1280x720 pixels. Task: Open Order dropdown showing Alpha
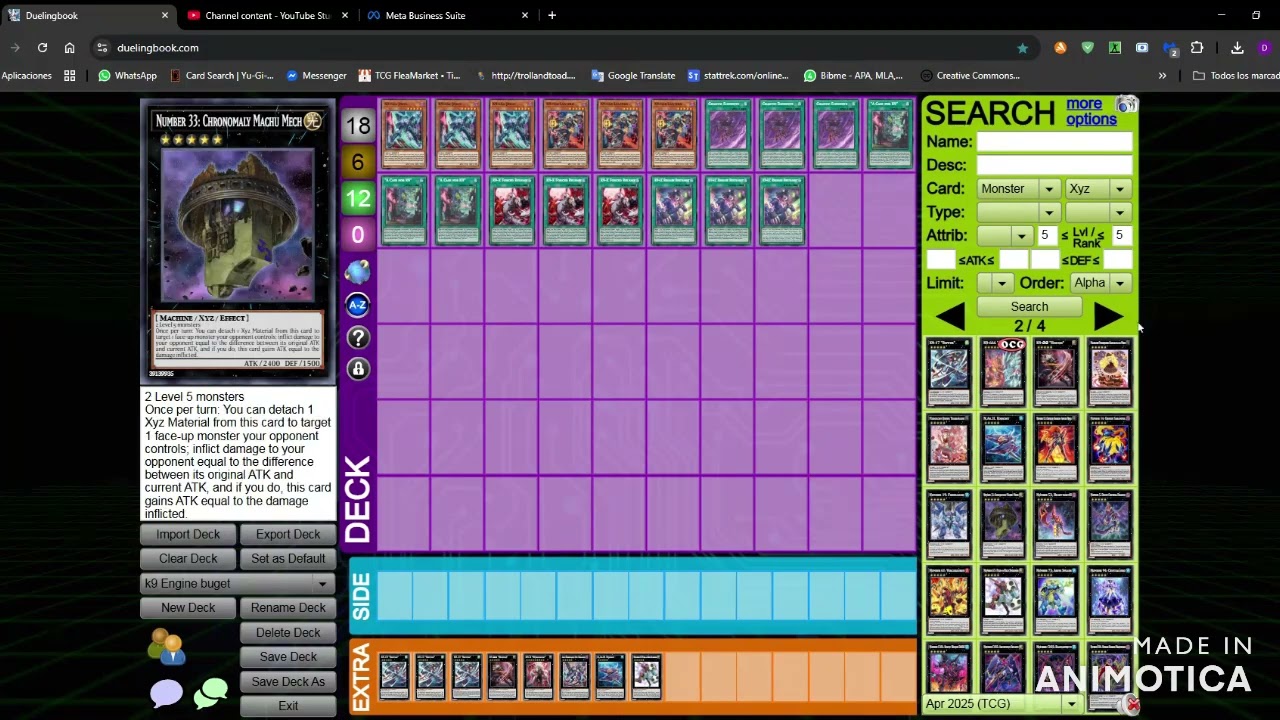1099,283
